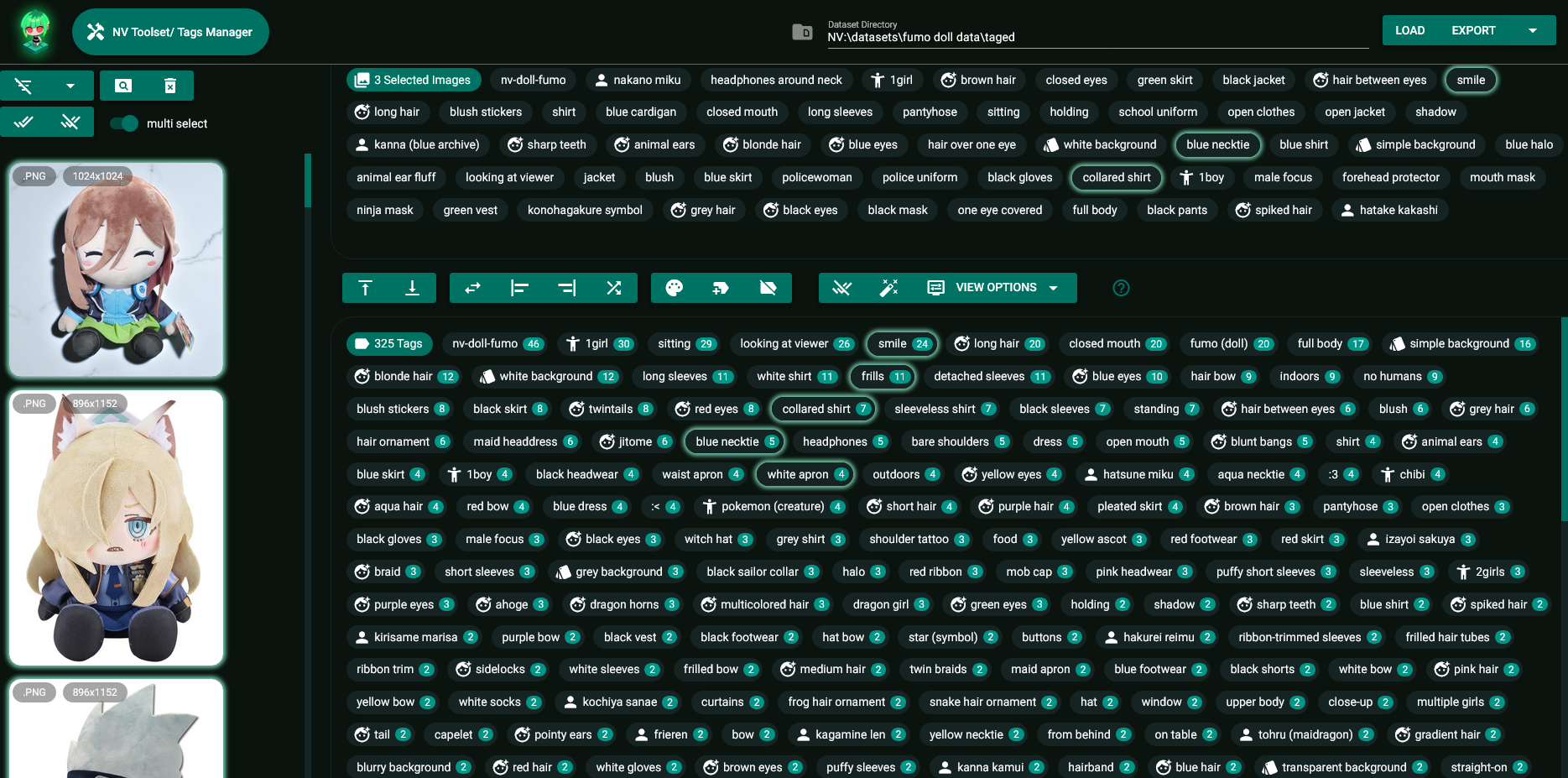
Task: Click the select-all double checkmark icon
Action: point(23,122)
